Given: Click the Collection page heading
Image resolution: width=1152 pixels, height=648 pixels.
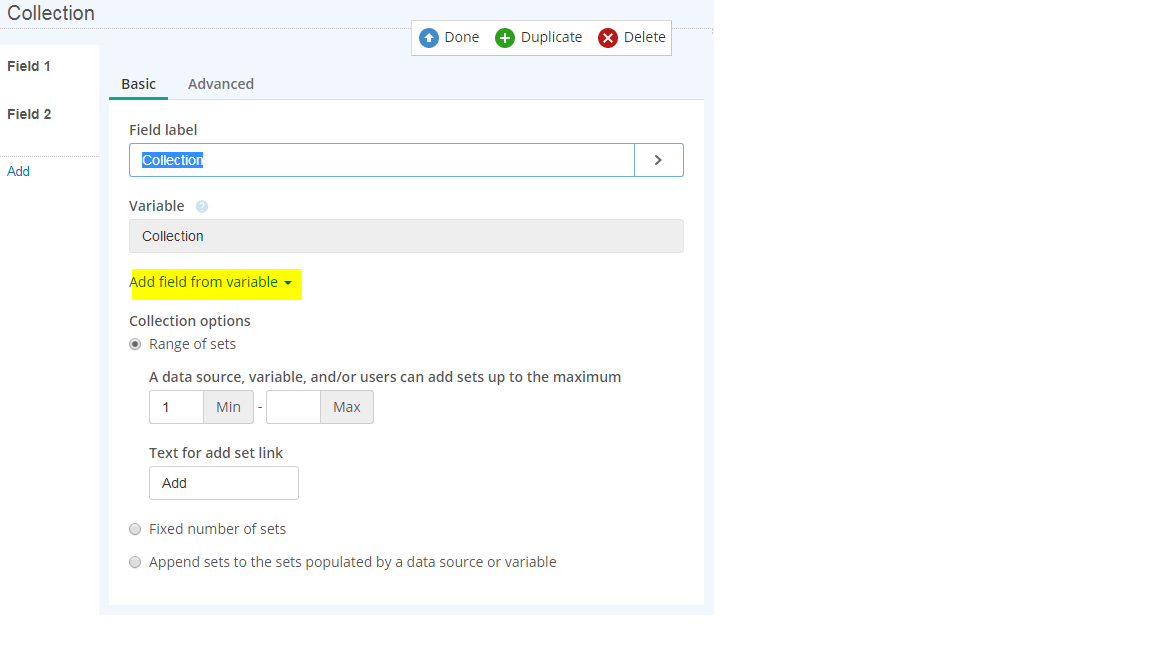Looking at the screenshot, I should pyautogui.click(x=51, y=14).
